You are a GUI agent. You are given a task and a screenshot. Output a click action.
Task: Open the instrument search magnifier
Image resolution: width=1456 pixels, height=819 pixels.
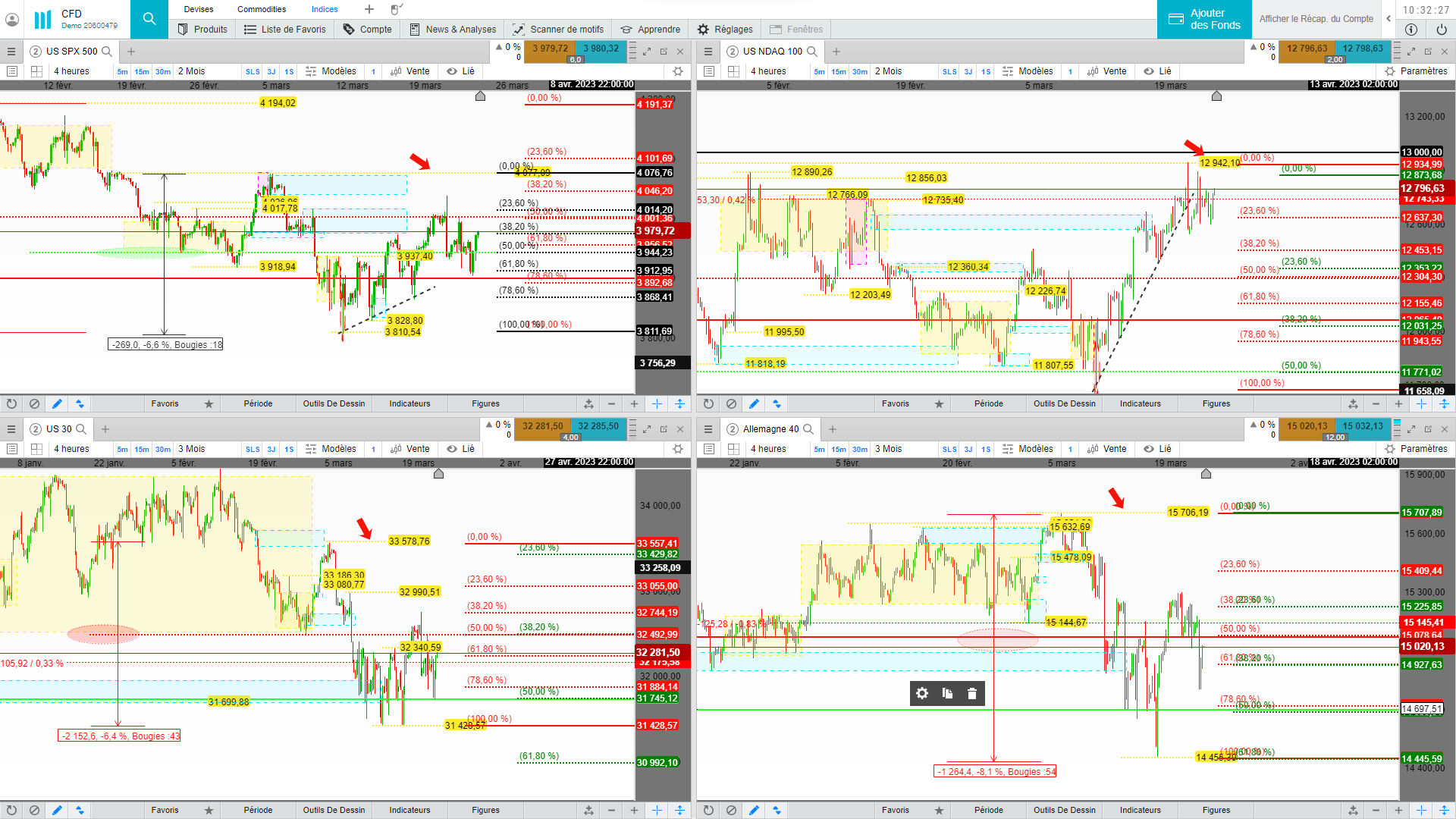pyautogui.click(x=149, y=19)
